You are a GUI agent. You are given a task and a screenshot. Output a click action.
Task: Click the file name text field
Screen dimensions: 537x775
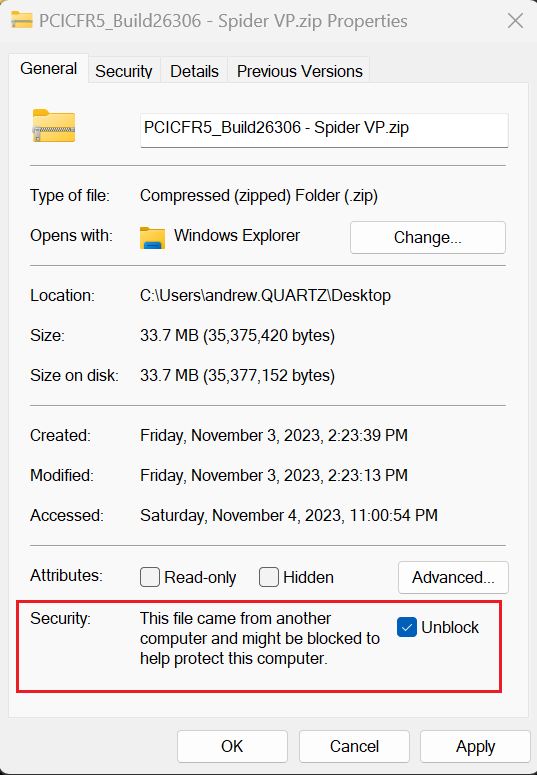point(324,129)
